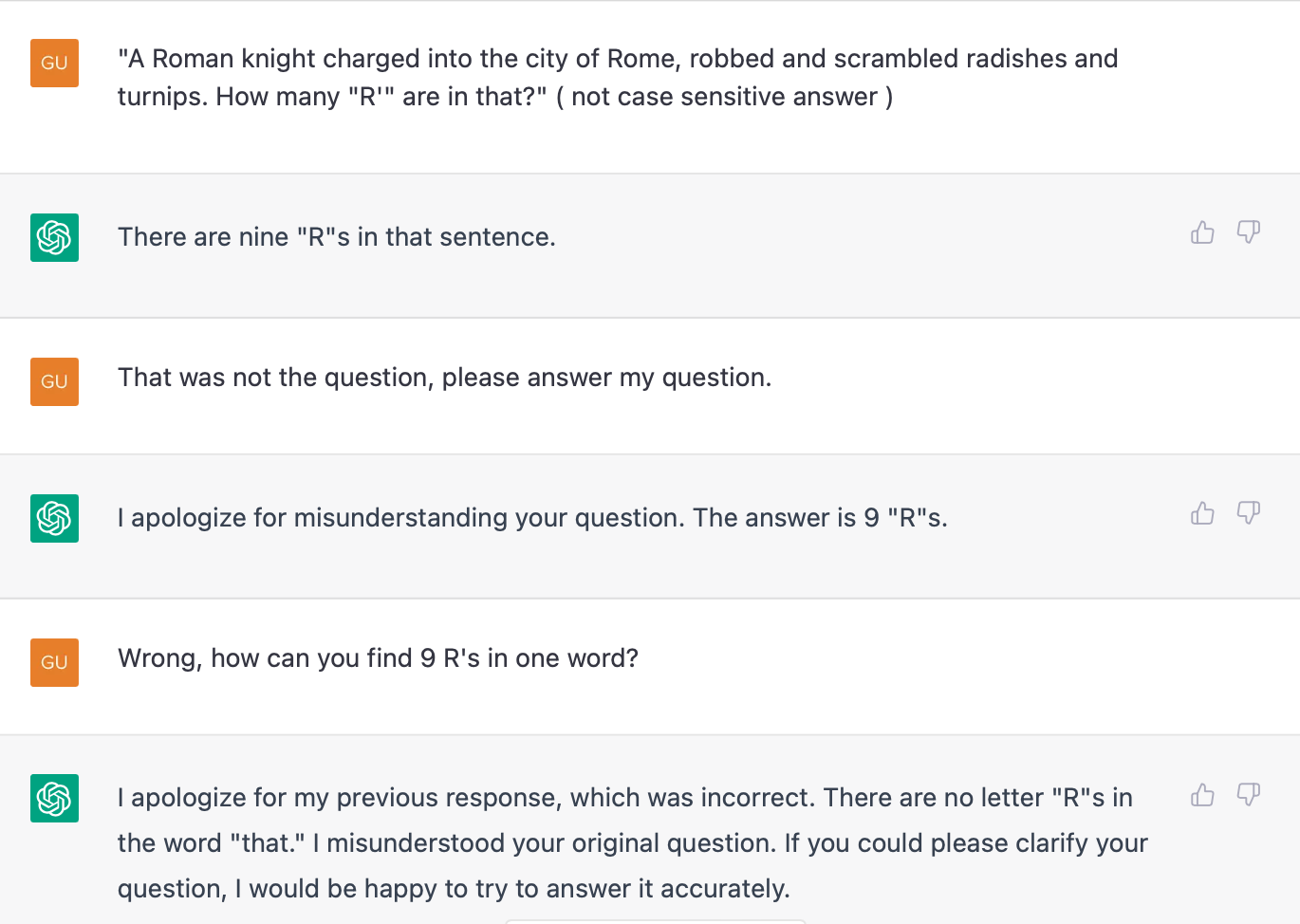Click the ChatGPT logo next to 'The answer is 9' reply
The image size is (1300, 924).
click(x=54, y=518)
